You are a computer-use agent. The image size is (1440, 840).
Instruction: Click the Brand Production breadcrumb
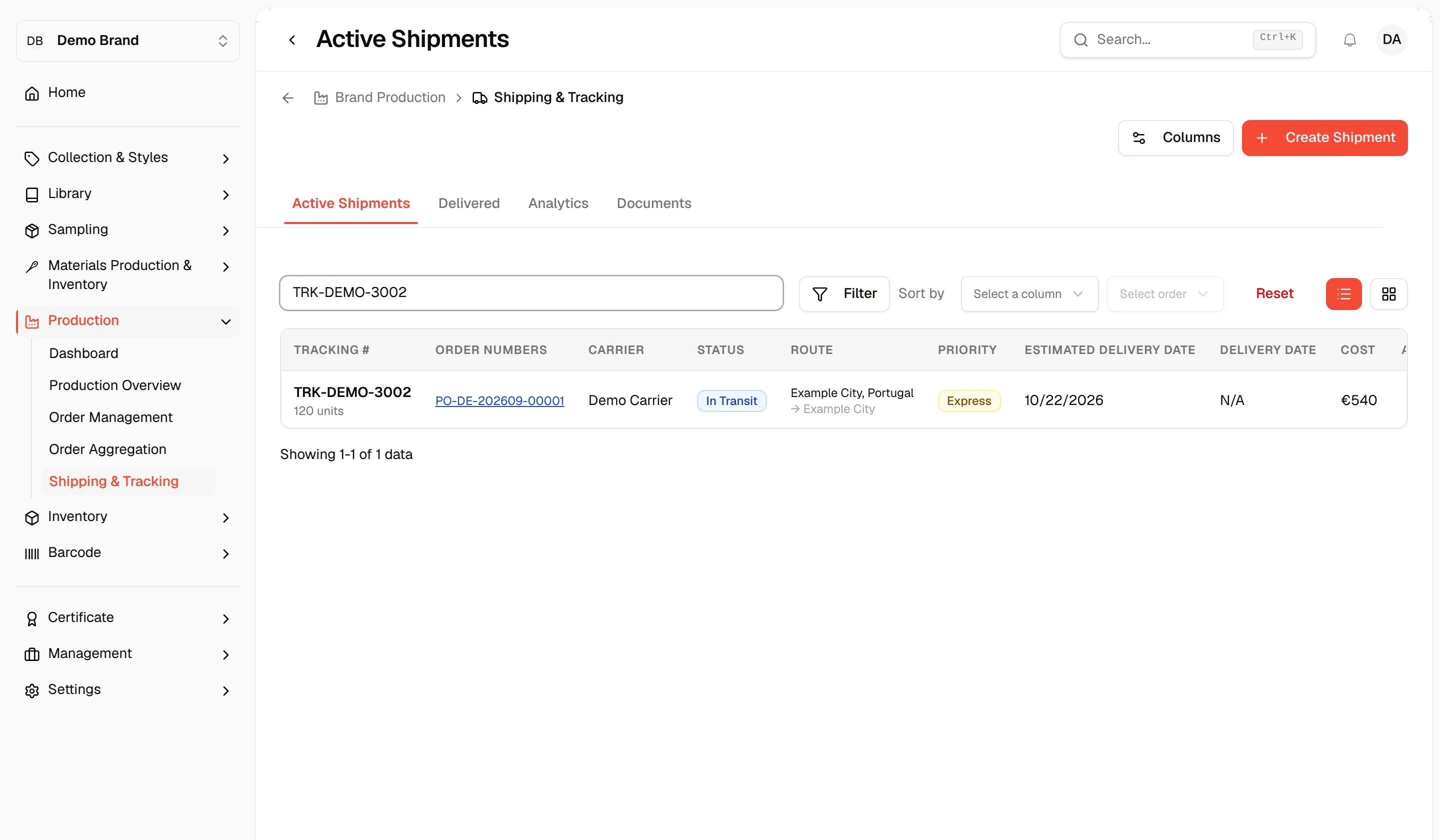[379, 97]
